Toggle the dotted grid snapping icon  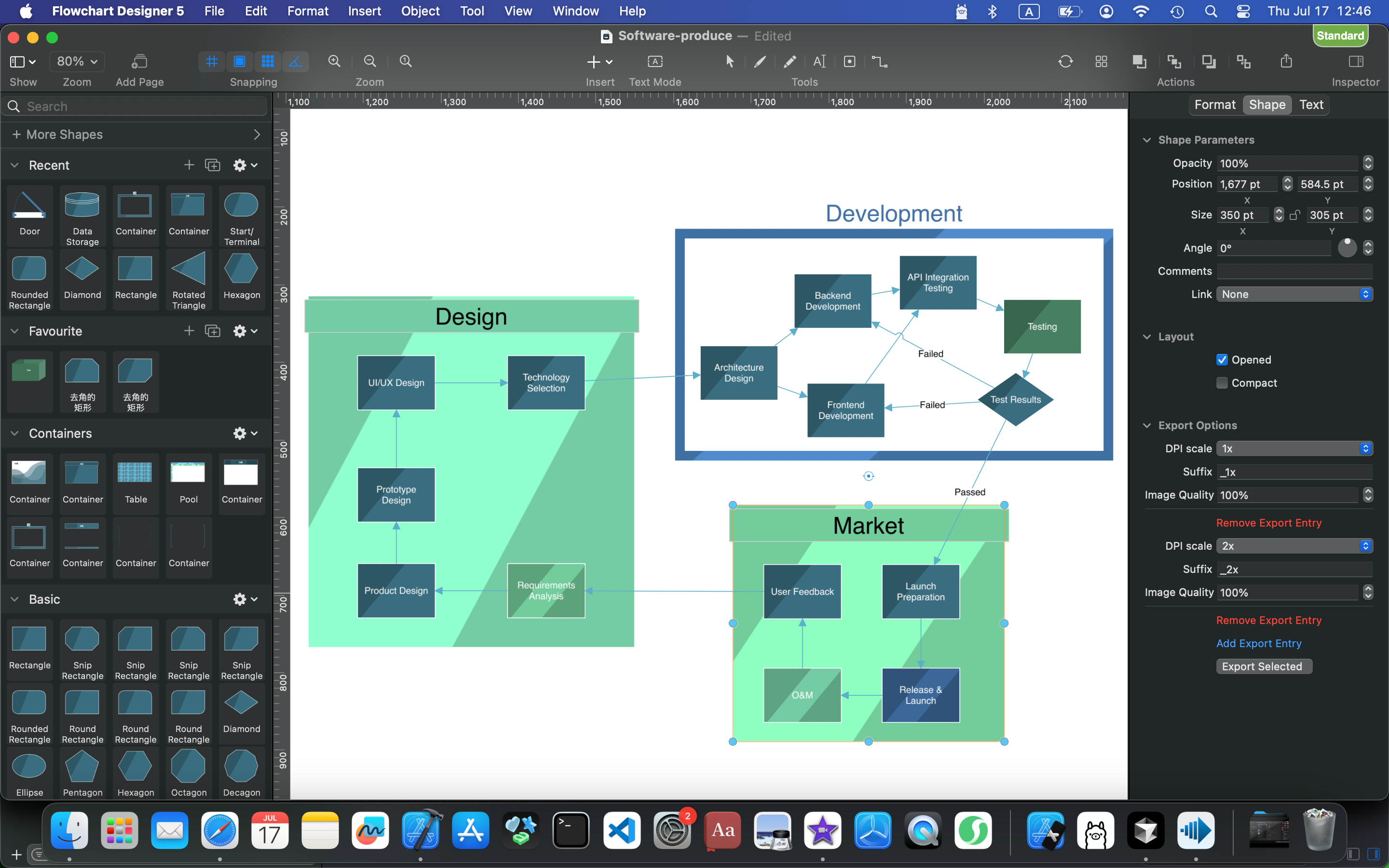(x=268, y=61)
